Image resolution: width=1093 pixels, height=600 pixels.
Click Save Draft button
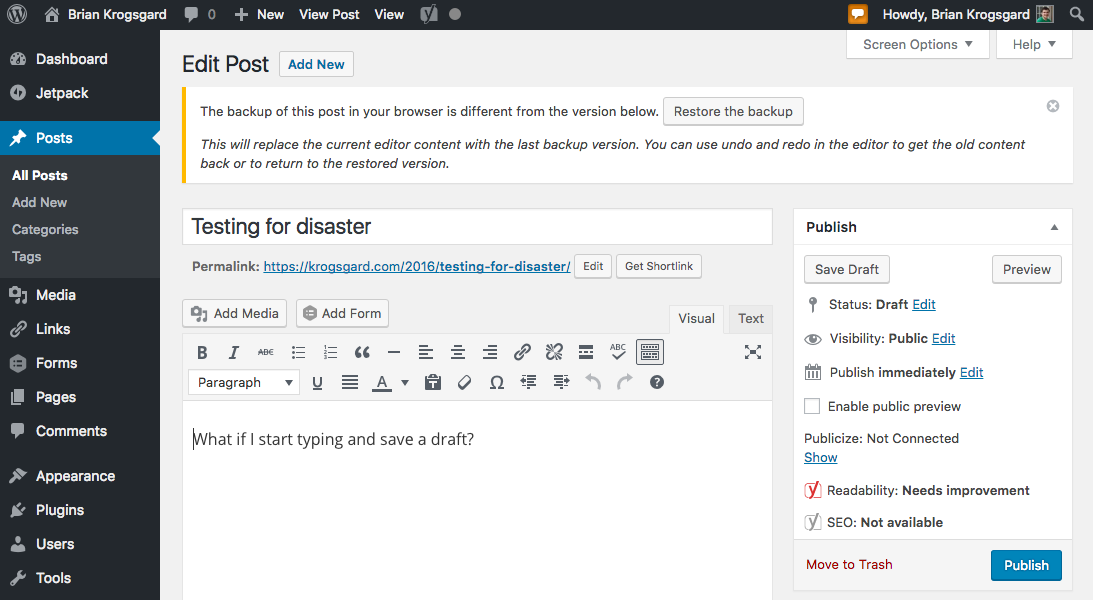click(847, 270)
